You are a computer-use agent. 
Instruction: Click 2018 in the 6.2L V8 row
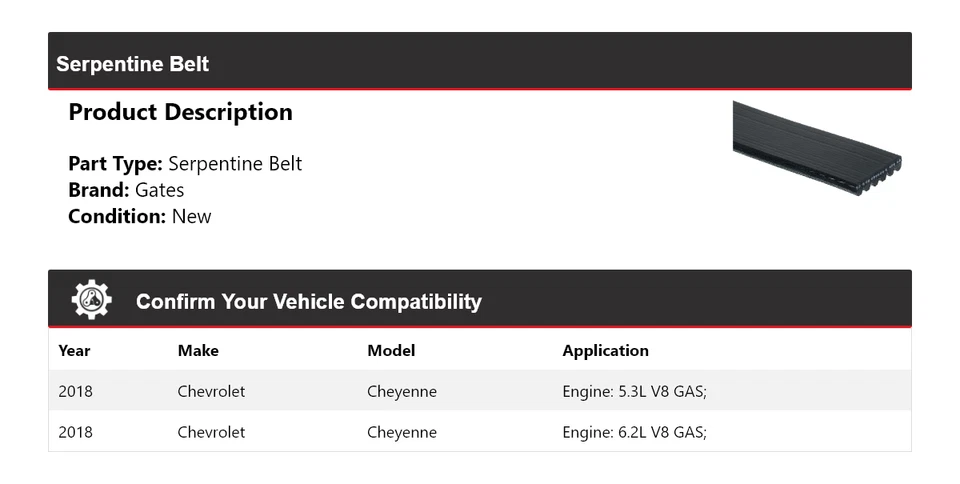pyautogui.click(x=75, y=432)
